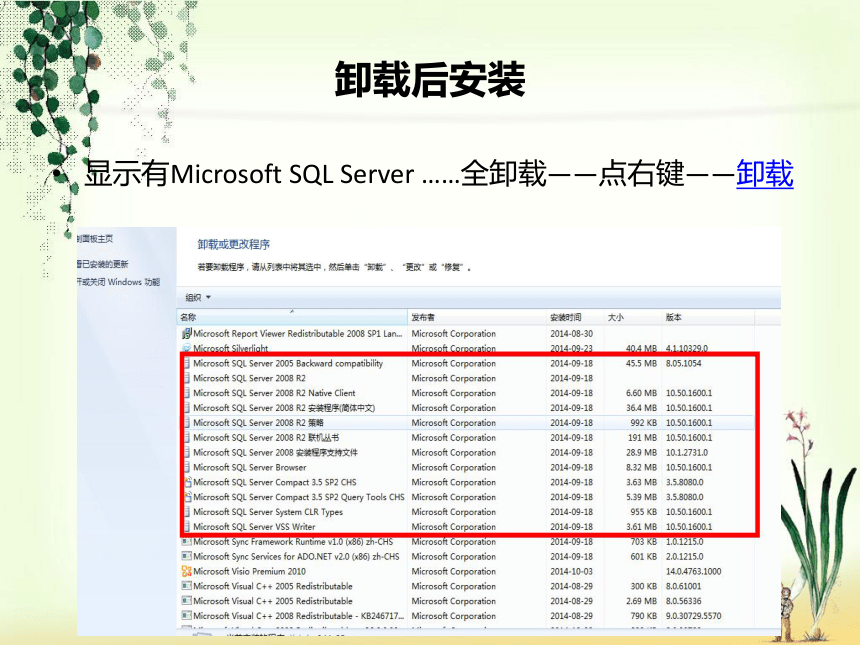860x645 pixels.
Task: Open the blue 卸载 hyperlink on the slide
Action: [765, 173]
